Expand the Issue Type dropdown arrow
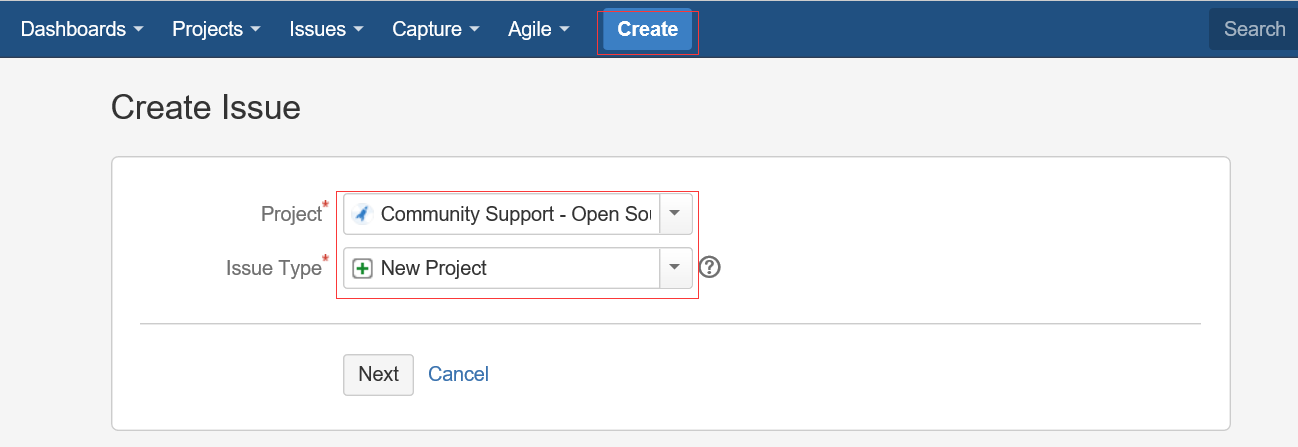Screen dimensions: 1298x447 tap(675, 267)
